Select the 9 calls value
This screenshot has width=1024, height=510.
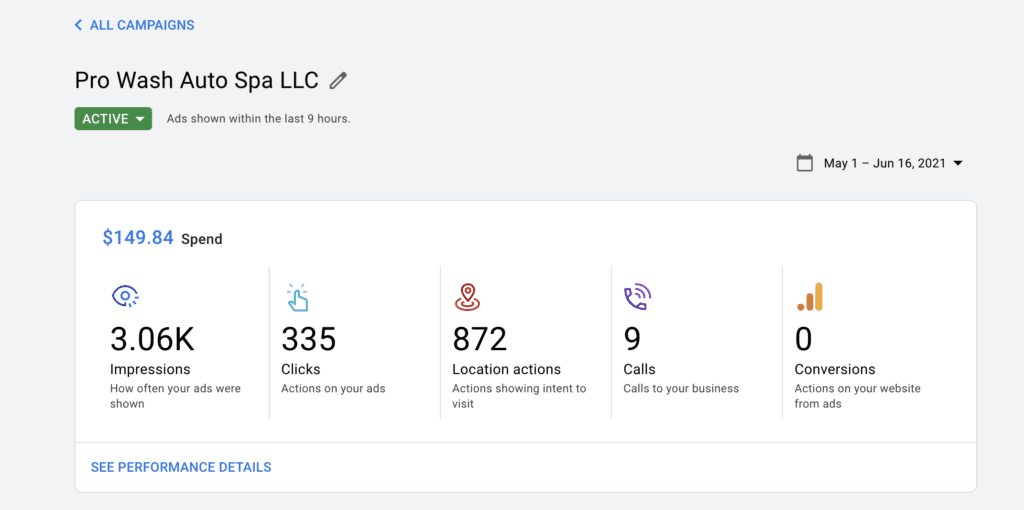click(632, 339)
